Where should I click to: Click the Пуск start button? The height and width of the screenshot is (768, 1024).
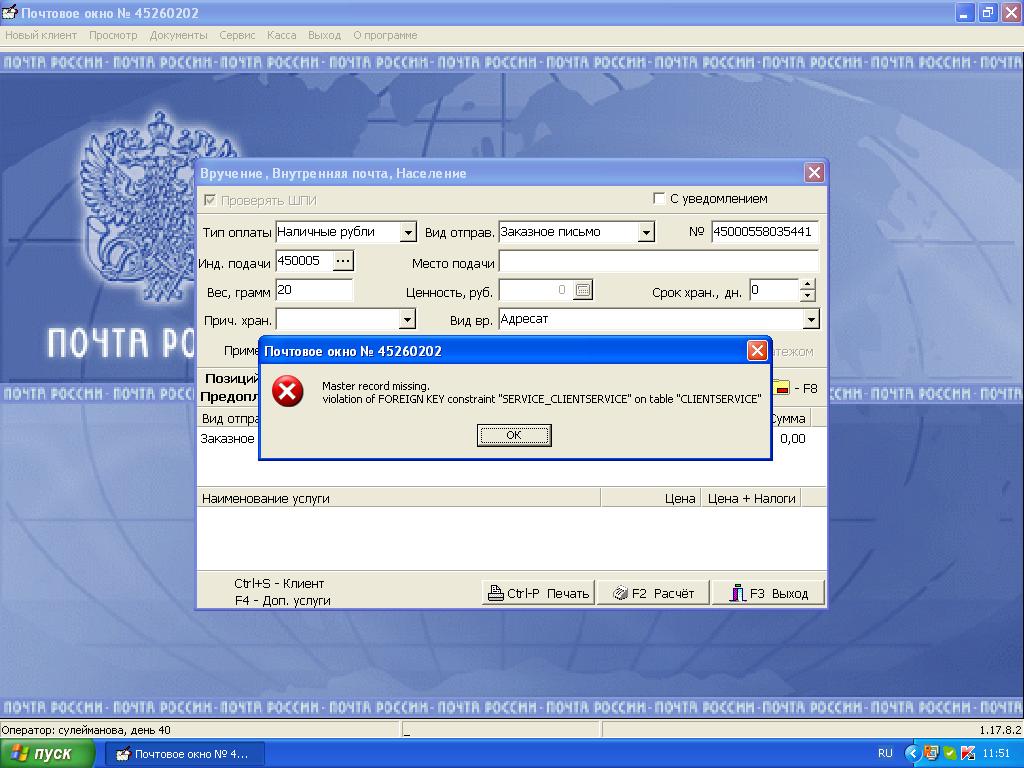(47, 754)
